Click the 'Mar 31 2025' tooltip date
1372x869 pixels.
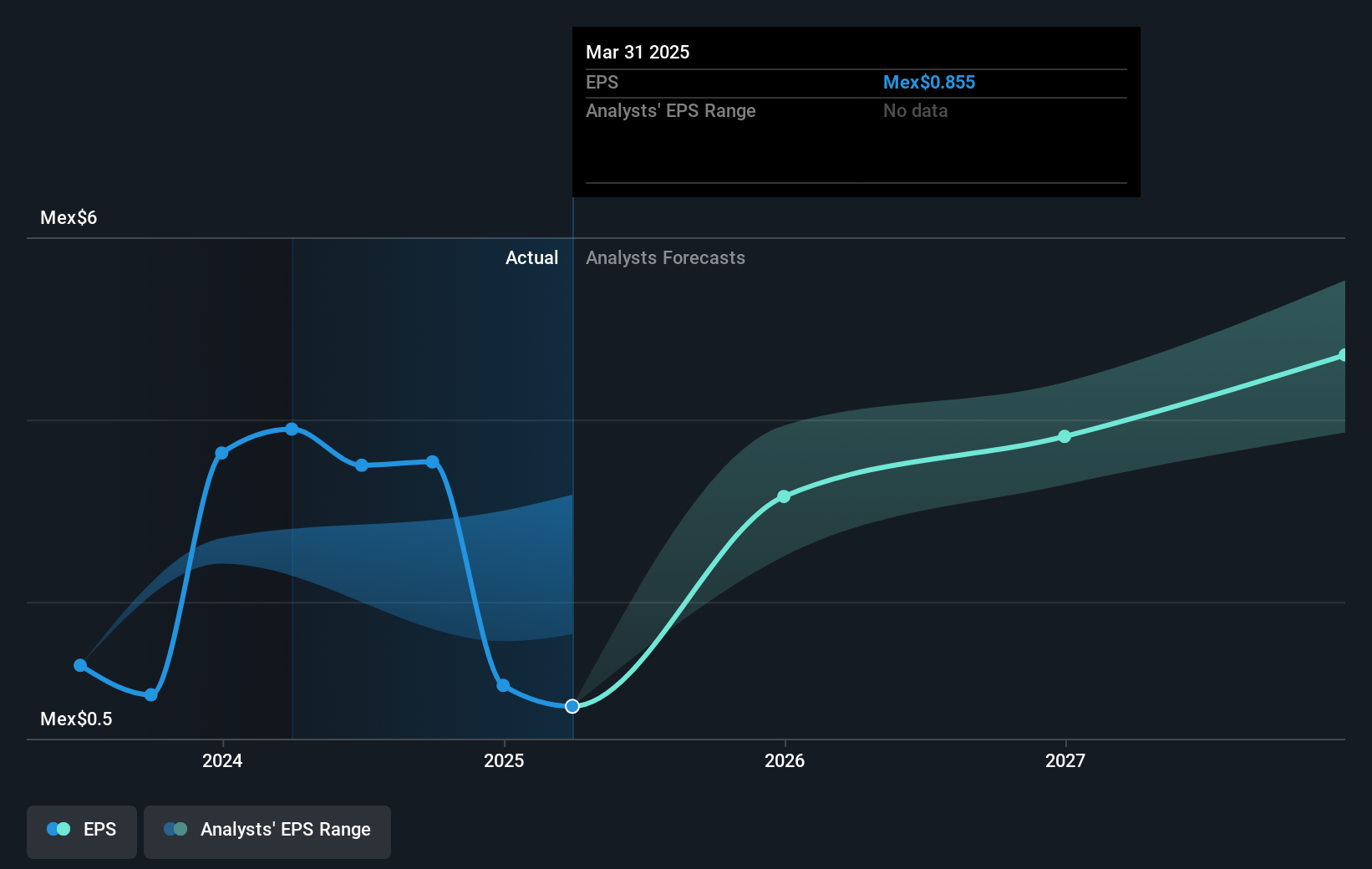coord(638,52)
